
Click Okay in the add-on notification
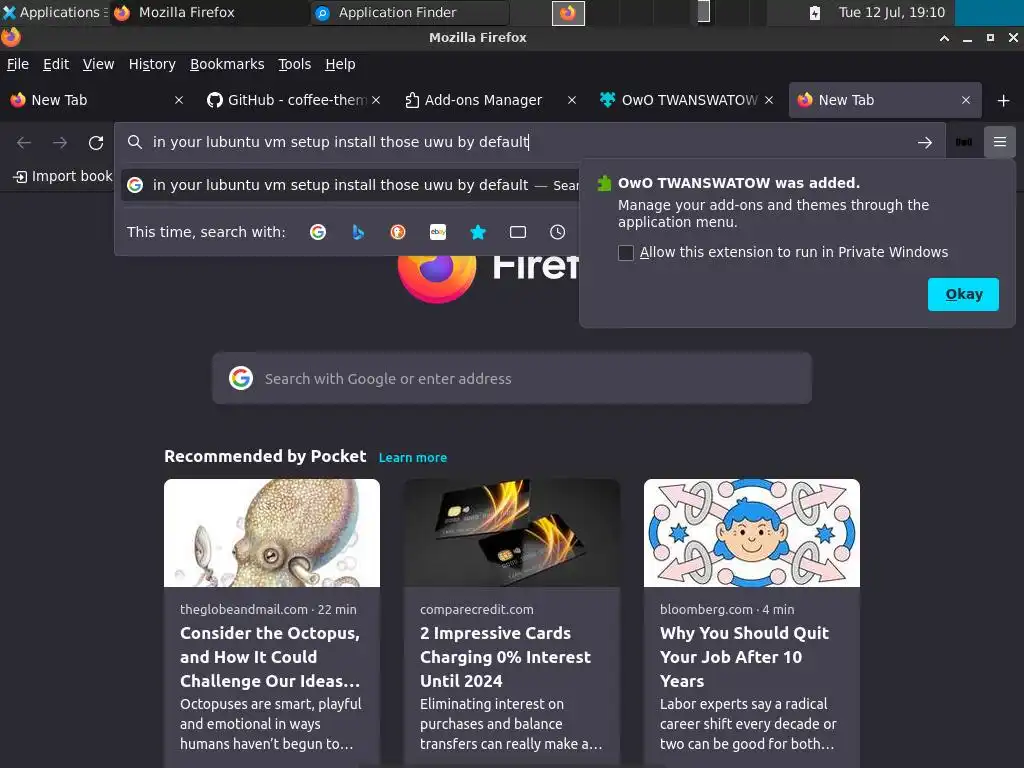(963, 295)
